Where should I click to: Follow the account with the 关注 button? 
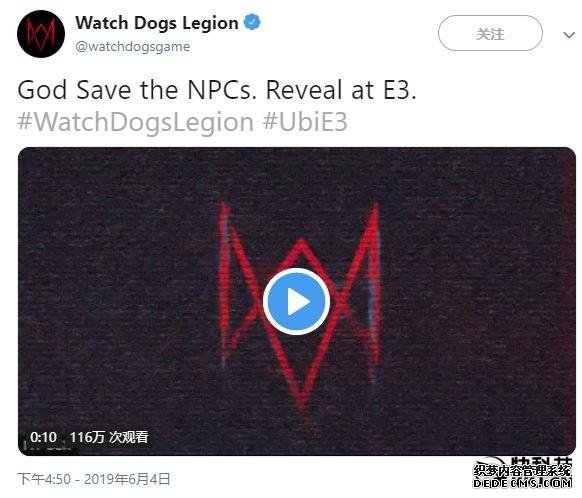click(x=490, y=33)
